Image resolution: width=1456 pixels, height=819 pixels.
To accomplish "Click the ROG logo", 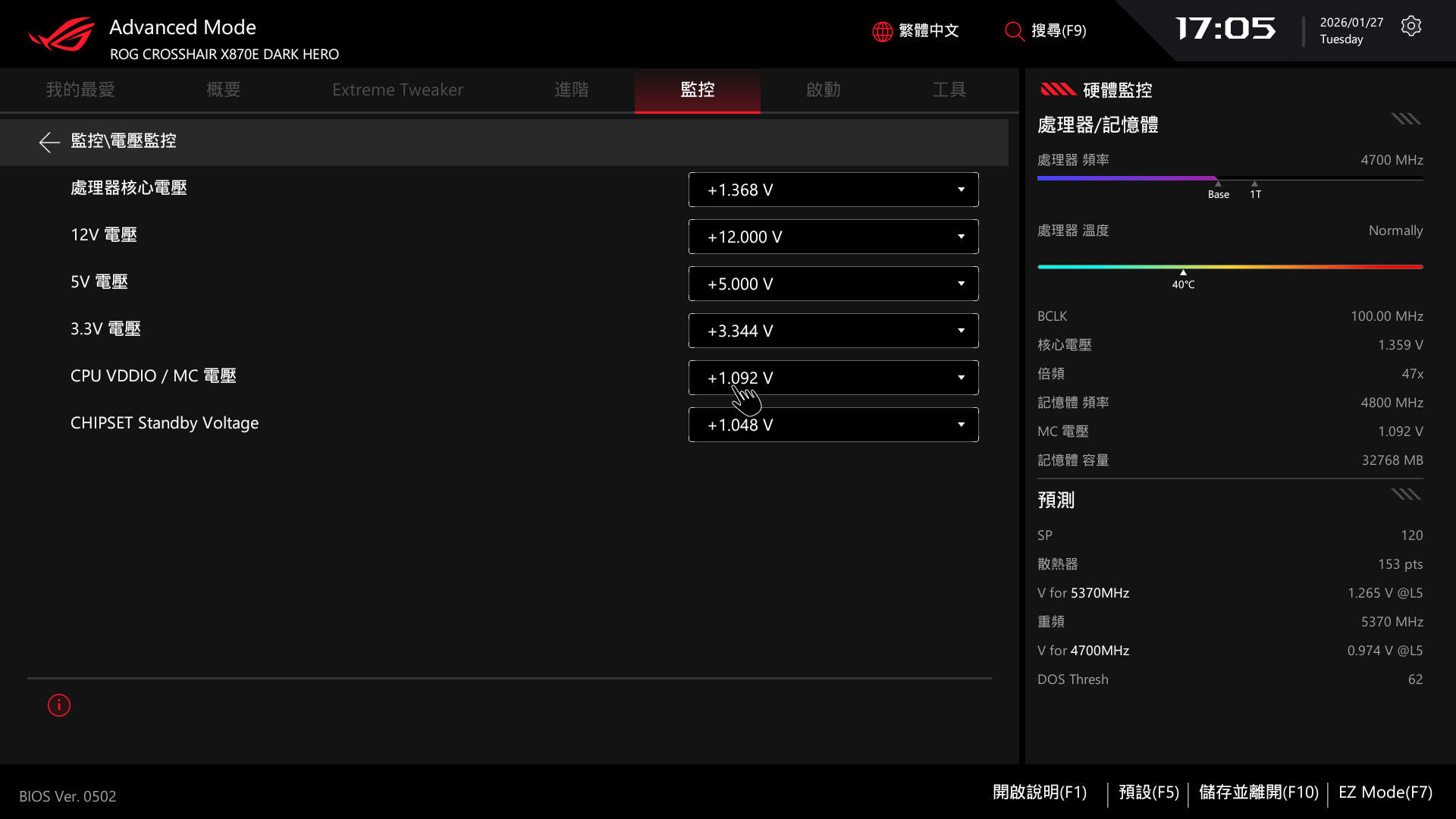I will (x=62, y=35).
